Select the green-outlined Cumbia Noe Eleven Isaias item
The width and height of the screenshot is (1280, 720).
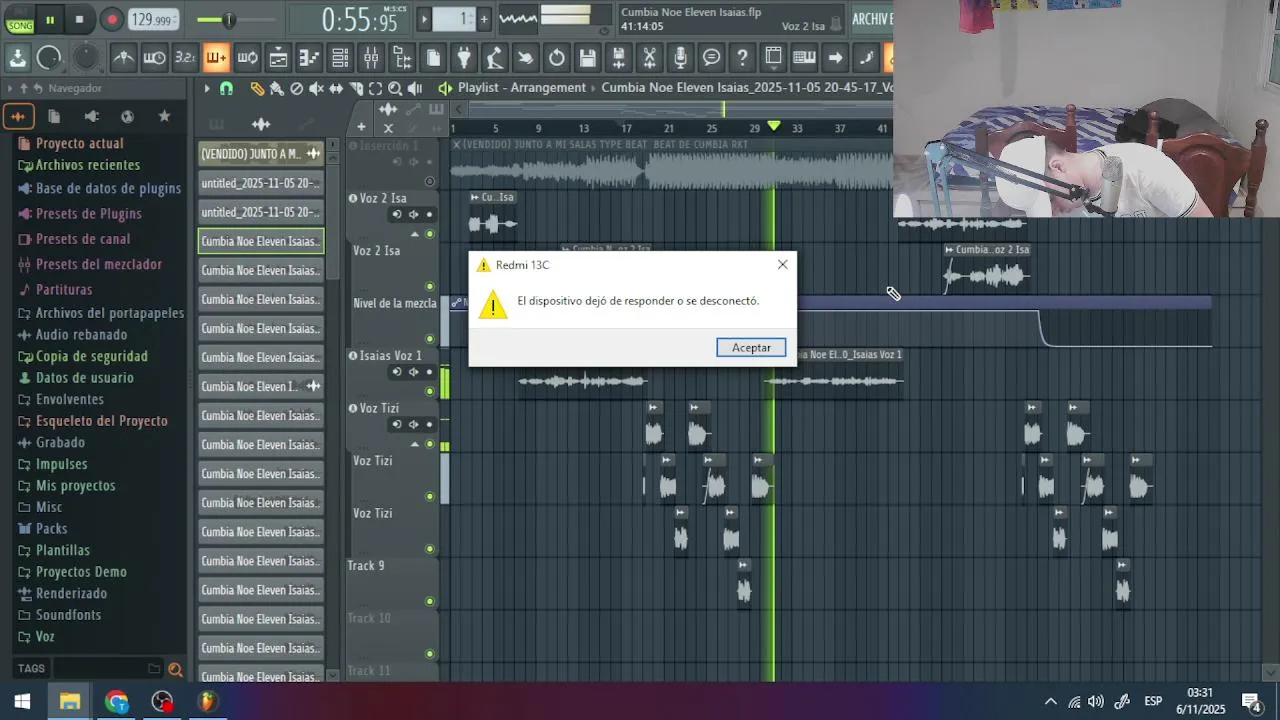click(x=261, y=241)
